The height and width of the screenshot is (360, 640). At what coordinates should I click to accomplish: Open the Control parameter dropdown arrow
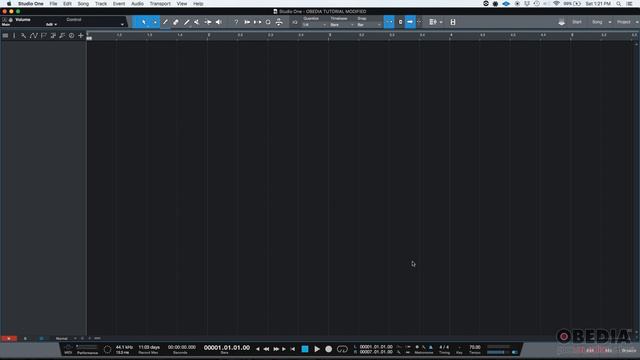122,25
